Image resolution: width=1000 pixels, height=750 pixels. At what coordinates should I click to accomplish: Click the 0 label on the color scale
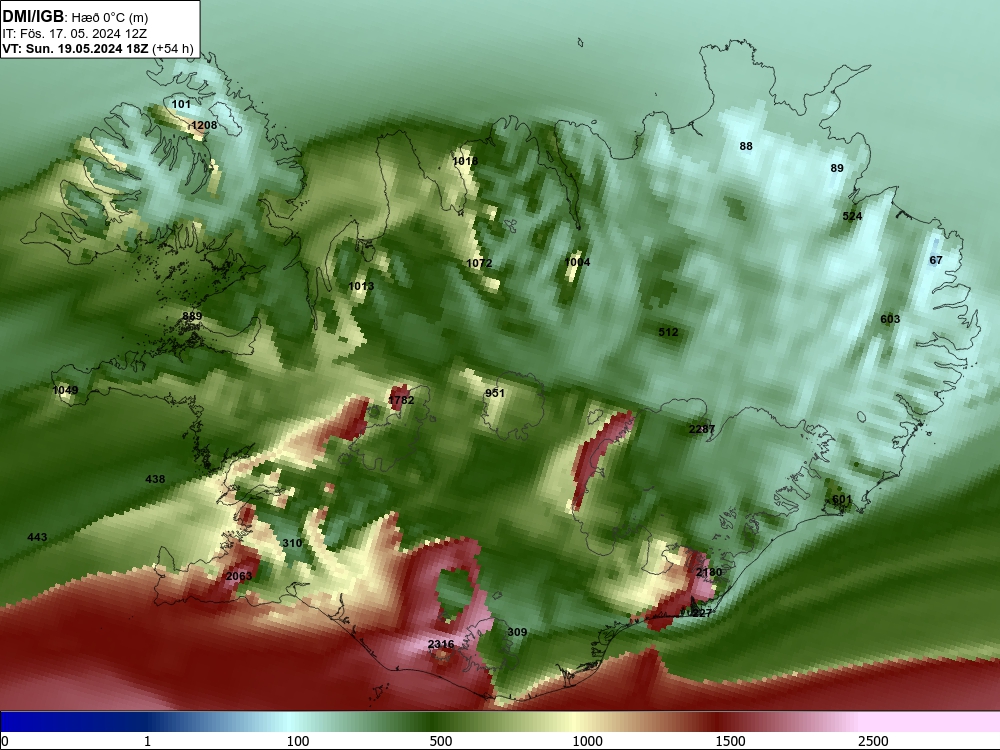[x=6, y=741]
